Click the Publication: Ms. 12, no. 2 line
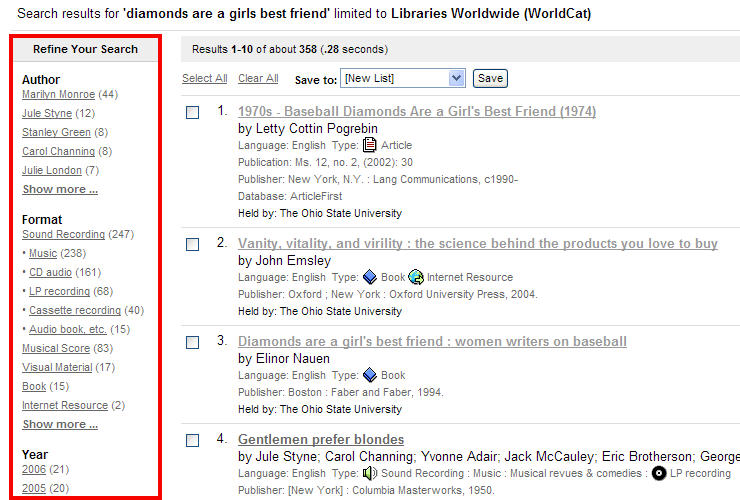The width and height of the screenshot is (740, 500). (325, 162)
